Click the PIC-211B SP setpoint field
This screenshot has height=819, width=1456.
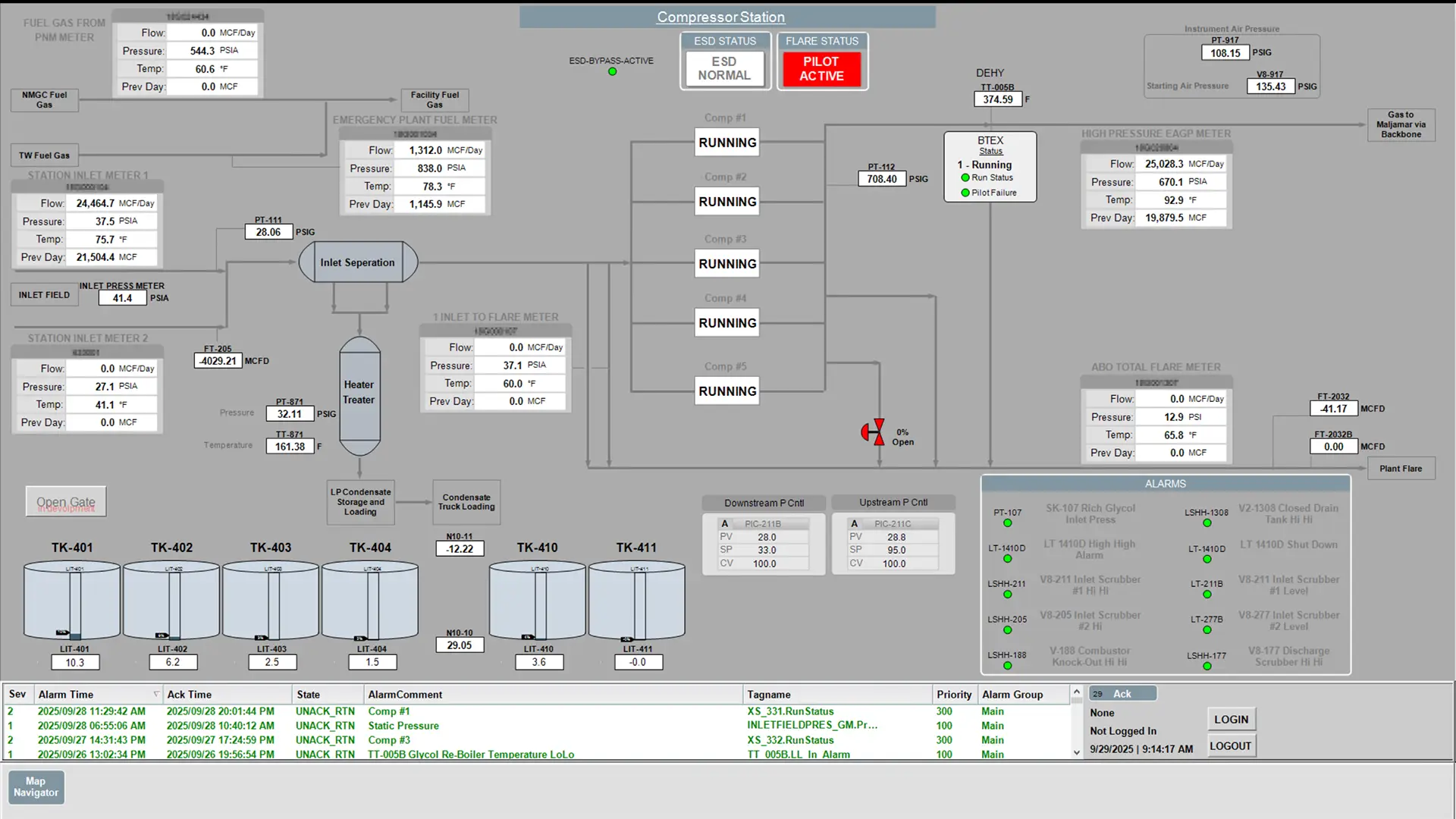(767, 550)
